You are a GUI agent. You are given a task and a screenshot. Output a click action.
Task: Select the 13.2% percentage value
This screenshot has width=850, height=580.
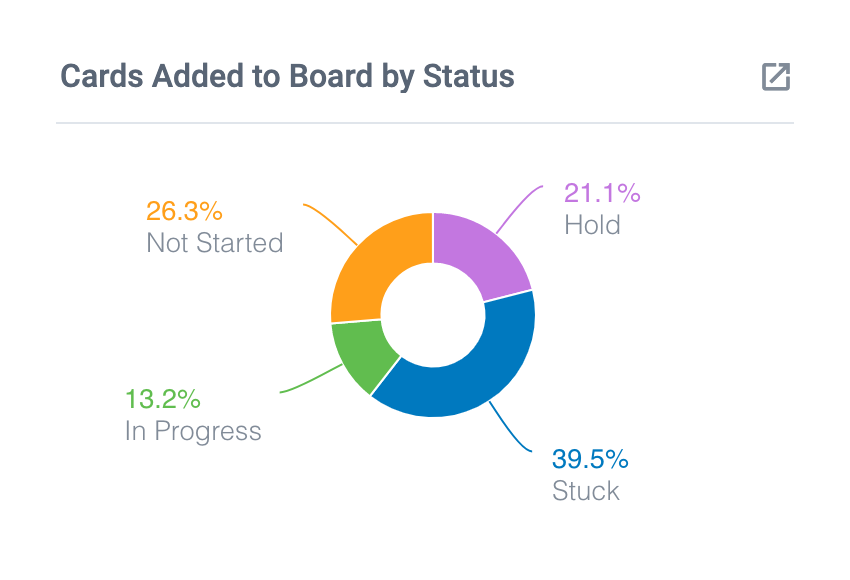(x=163, y=400)
